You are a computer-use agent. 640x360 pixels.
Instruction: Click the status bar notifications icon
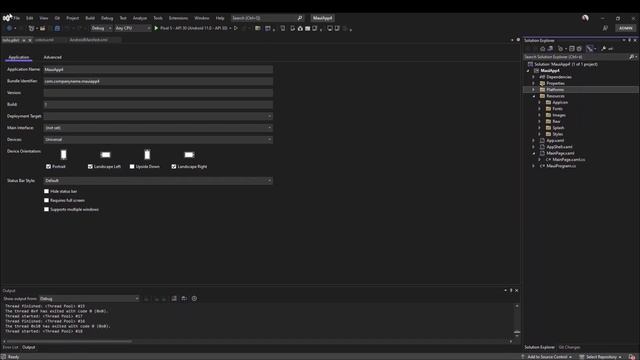tap(632, 357)
